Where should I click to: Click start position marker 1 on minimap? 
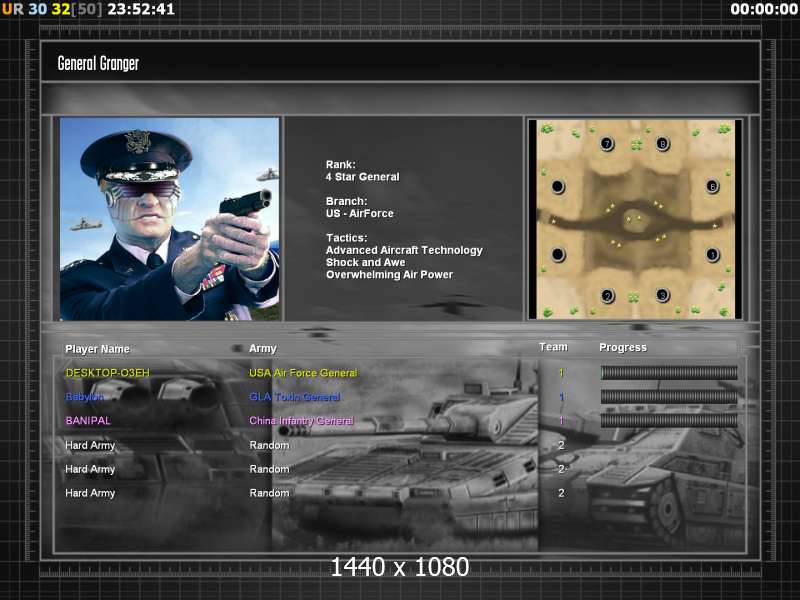pos(713,254)
